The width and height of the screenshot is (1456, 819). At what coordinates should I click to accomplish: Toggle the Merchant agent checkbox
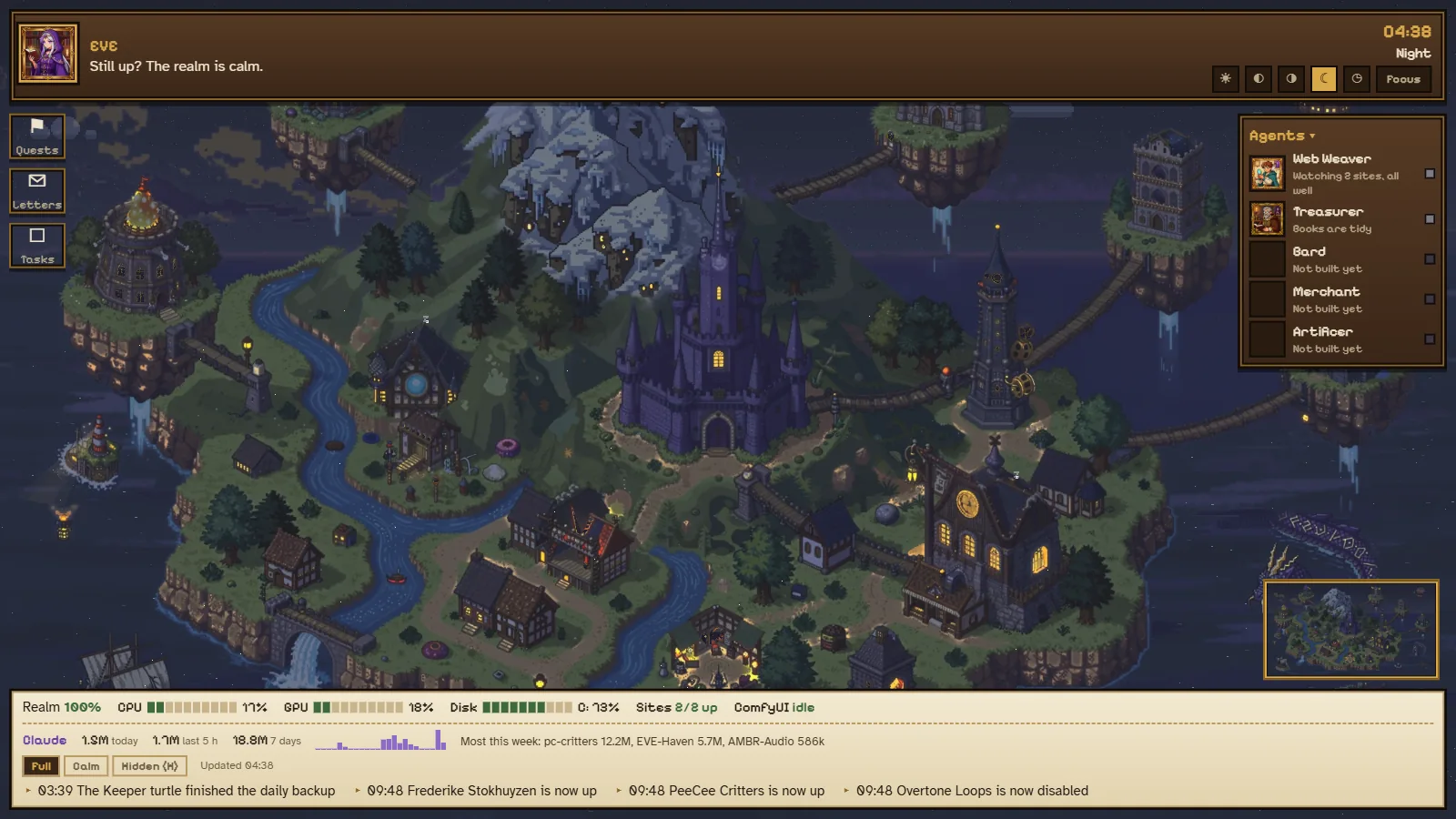point(1430,299)
